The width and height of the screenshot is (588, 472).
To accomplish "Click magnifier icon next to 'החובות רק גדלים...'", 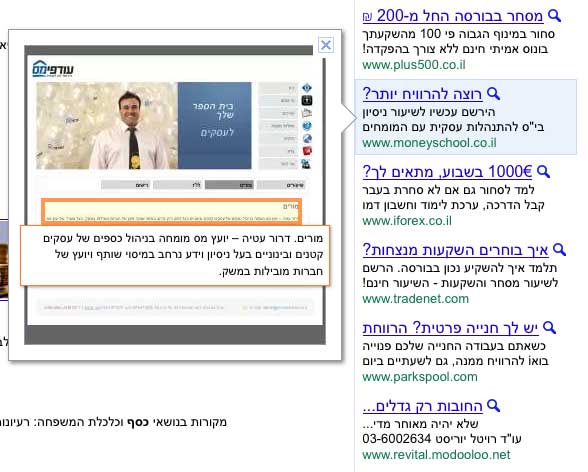I will 493,406.
